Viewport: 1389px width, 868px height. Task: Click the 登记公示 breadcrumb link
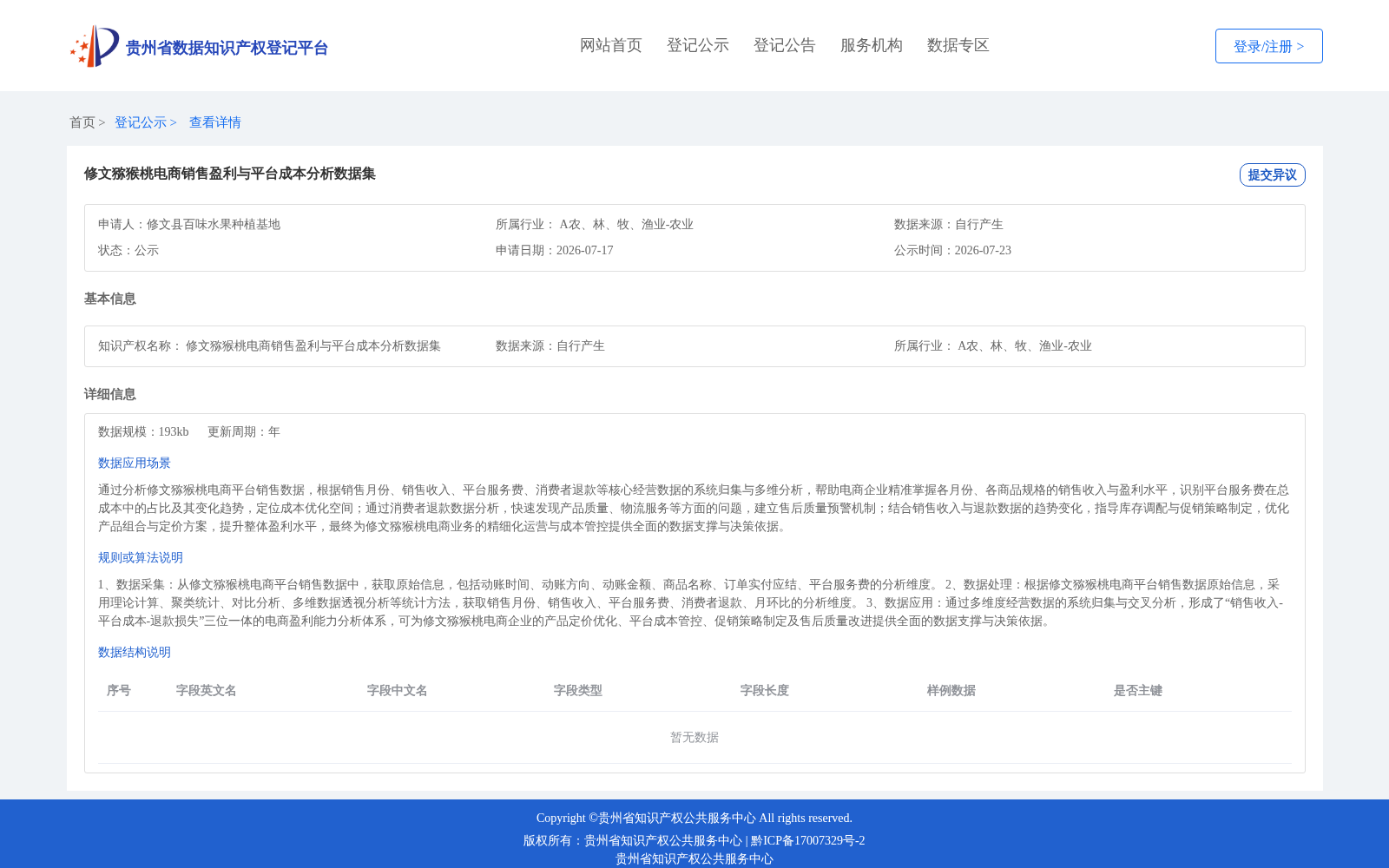pyautogui.click(x=141, y=122)
